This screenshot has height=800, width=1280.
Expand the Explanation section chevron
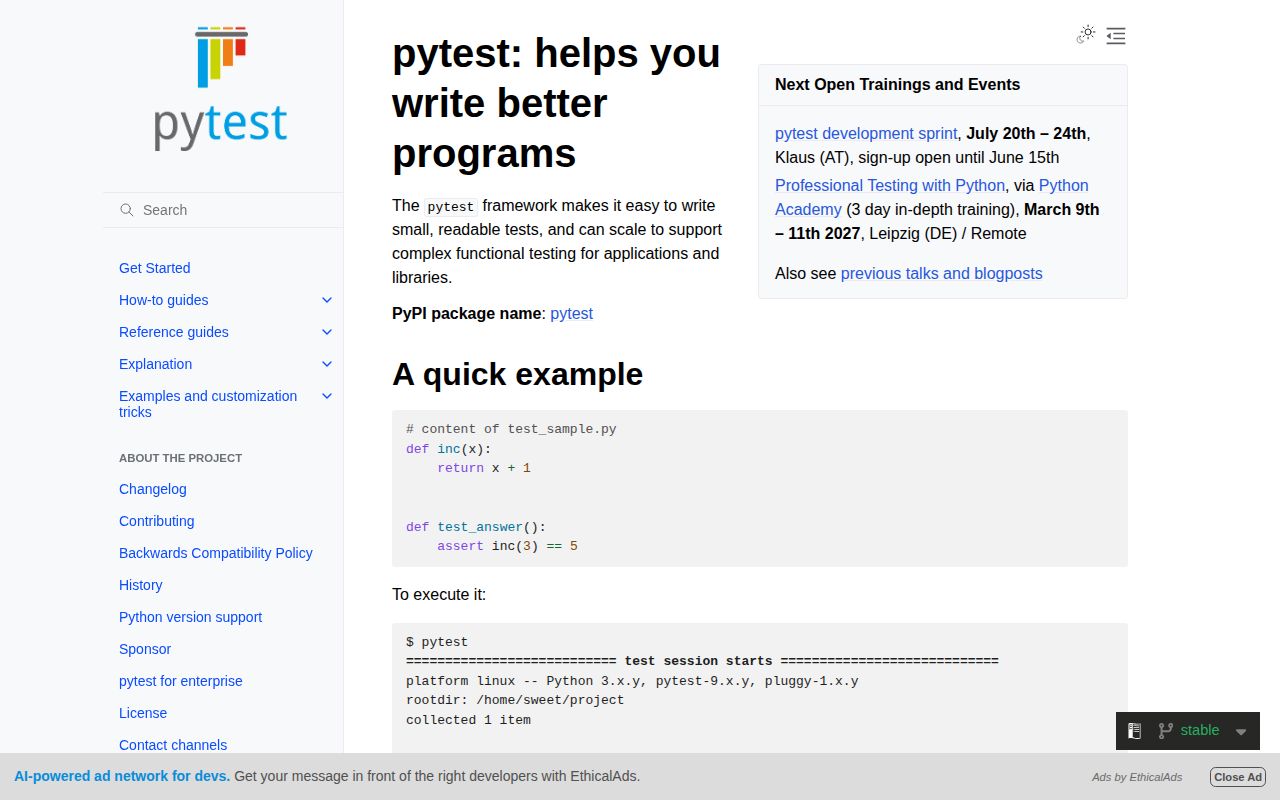point(327,364)
